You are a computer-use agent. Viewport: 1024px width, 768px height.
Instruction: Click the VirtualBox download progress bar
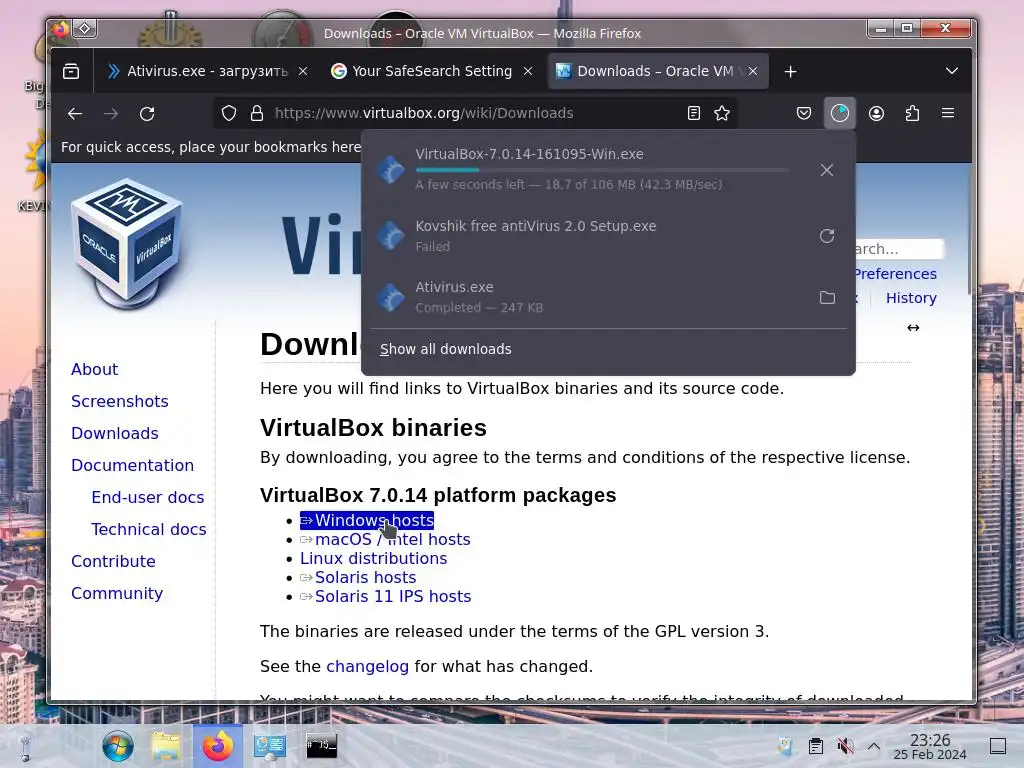point(601,170)
